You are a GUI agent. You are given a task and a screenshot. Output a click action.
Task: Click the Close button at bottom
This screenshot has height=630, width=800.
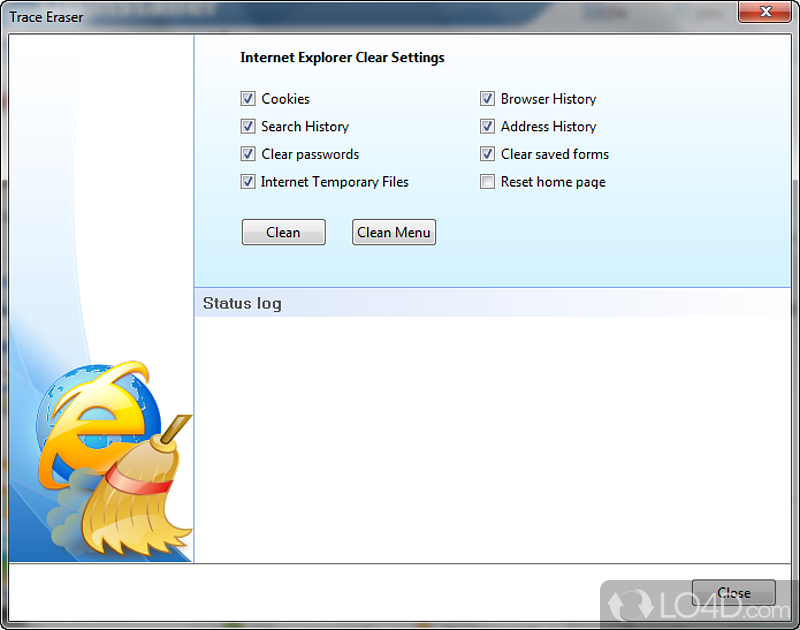point(734,592)
